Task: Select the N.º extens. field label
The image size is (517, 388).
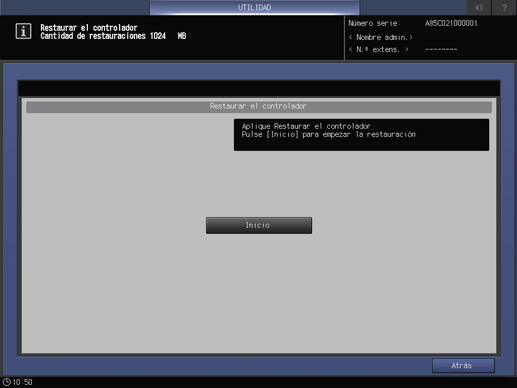Action: tap(378, 50)
